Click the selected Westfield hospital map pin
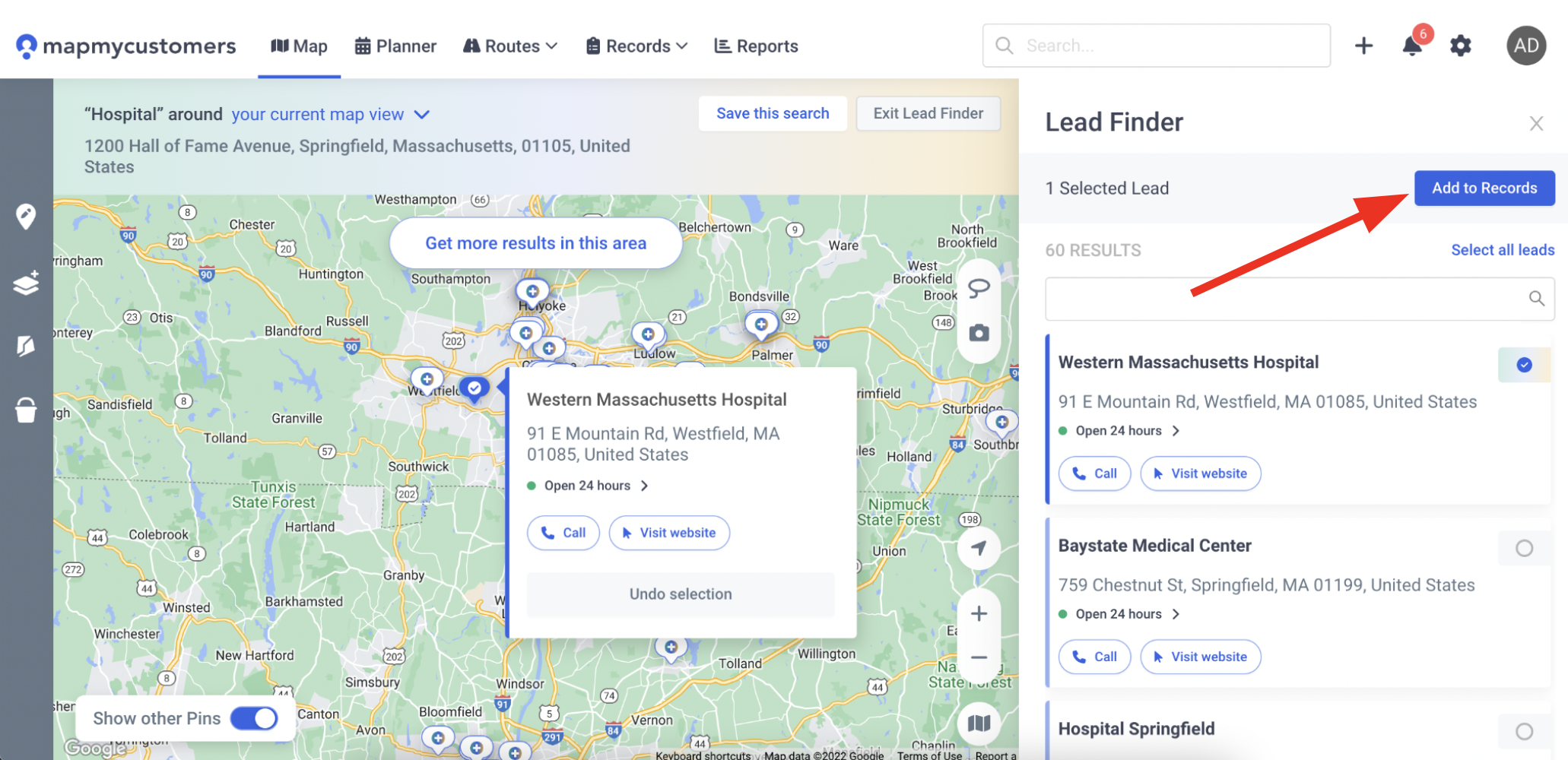The width and height of the screenshot is (1568, 760). pos(475,390)
